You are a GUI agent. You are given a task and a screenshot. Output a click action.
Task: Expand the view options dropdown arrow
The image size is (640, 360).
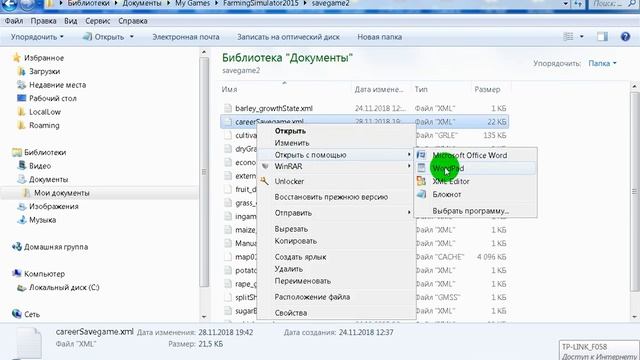point(582,37)
